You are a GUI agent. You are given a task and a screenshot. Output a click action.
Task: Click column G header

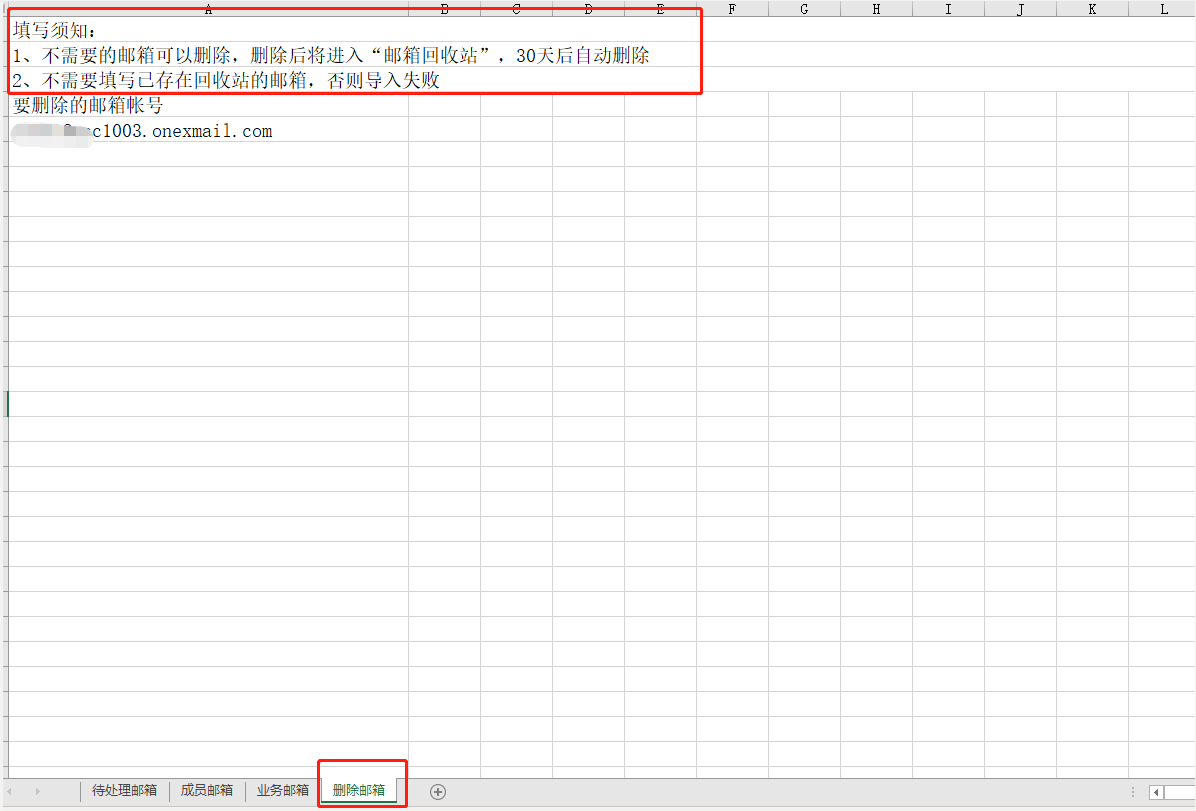[x=804, y=9]
